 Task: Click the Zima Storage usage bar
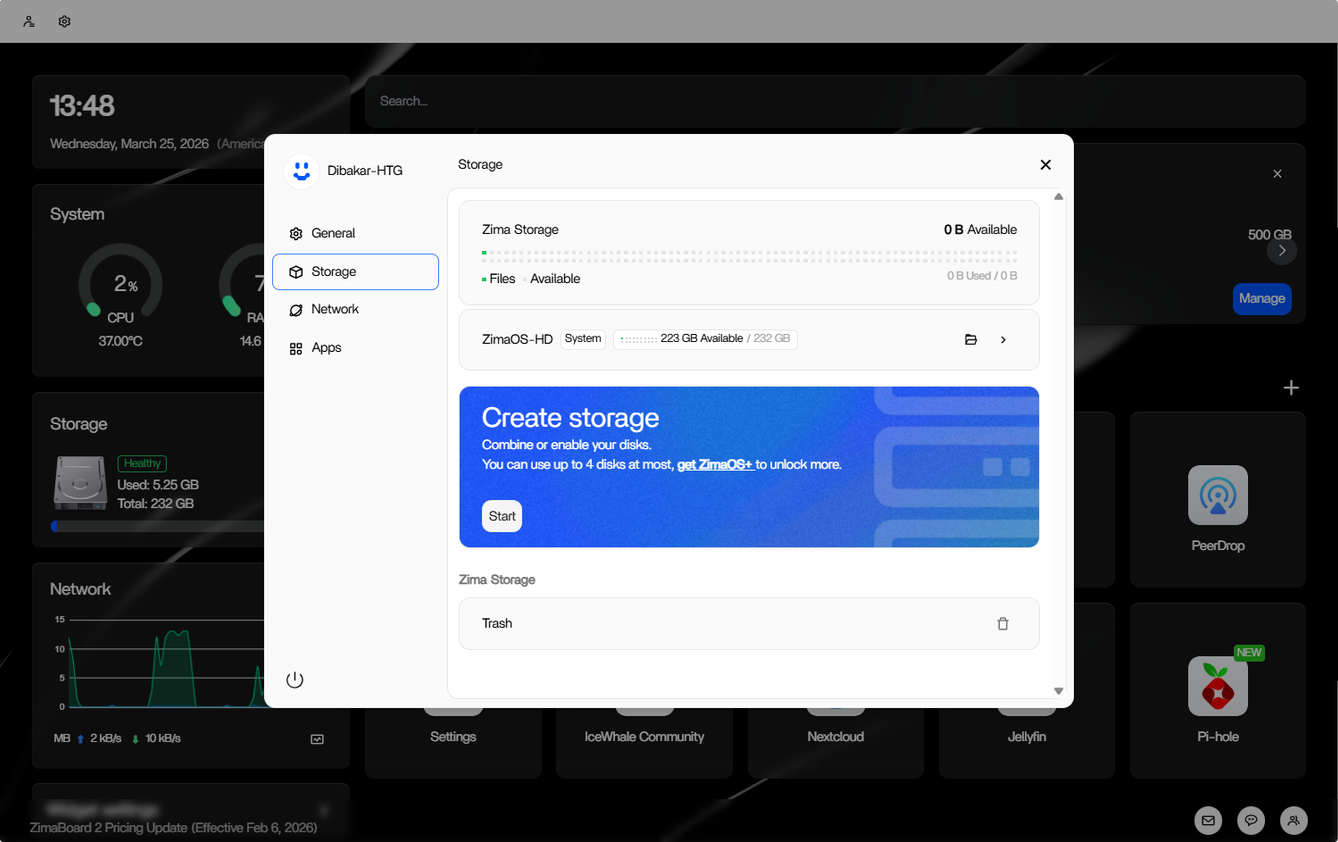749,256
